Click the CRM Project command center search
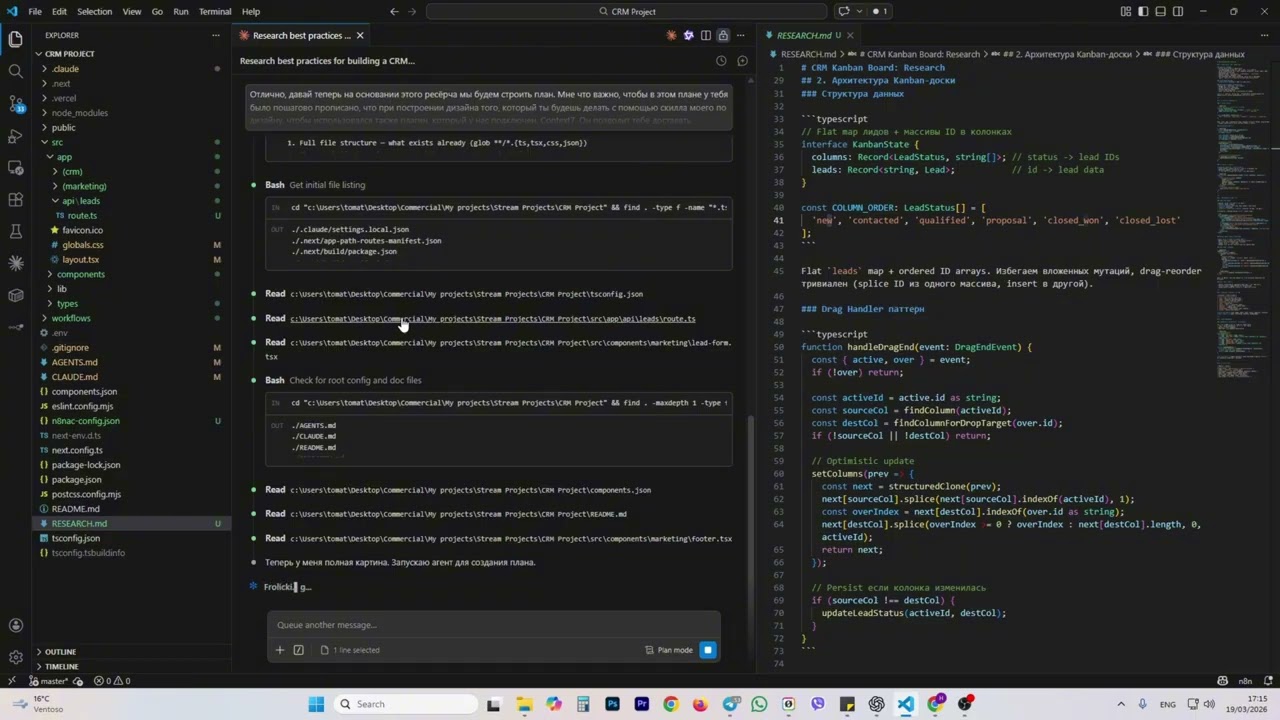1280x720 pixels. tap(627, 11)
